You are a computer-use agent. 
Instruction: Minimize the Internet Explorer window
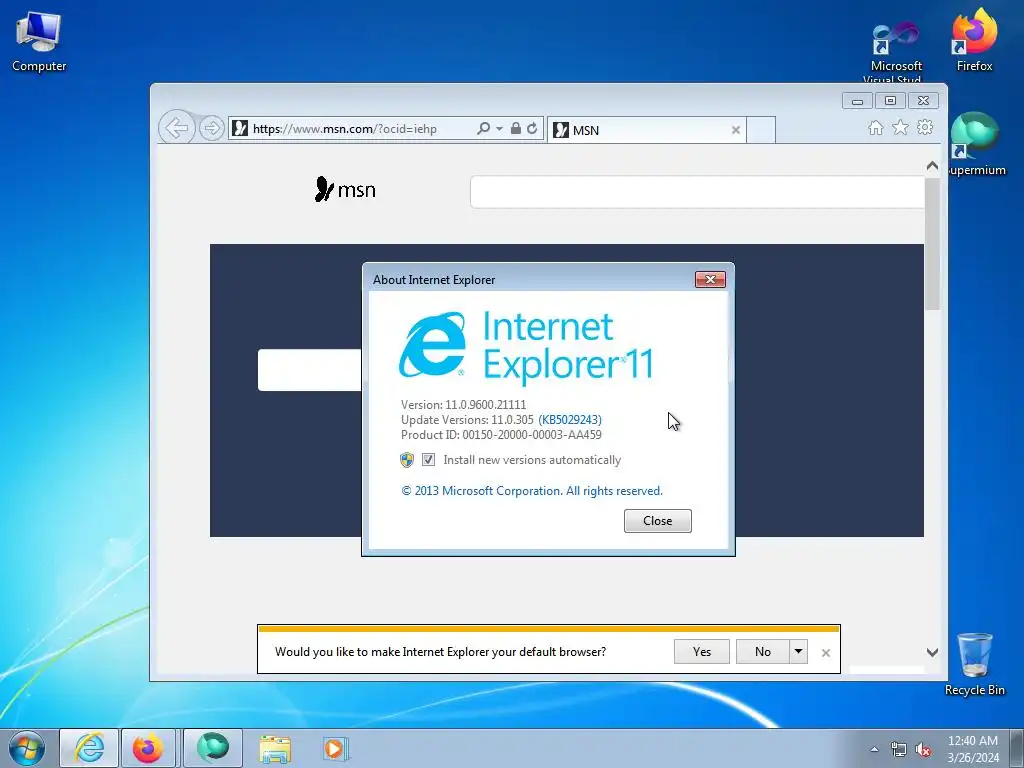(857, 101)
